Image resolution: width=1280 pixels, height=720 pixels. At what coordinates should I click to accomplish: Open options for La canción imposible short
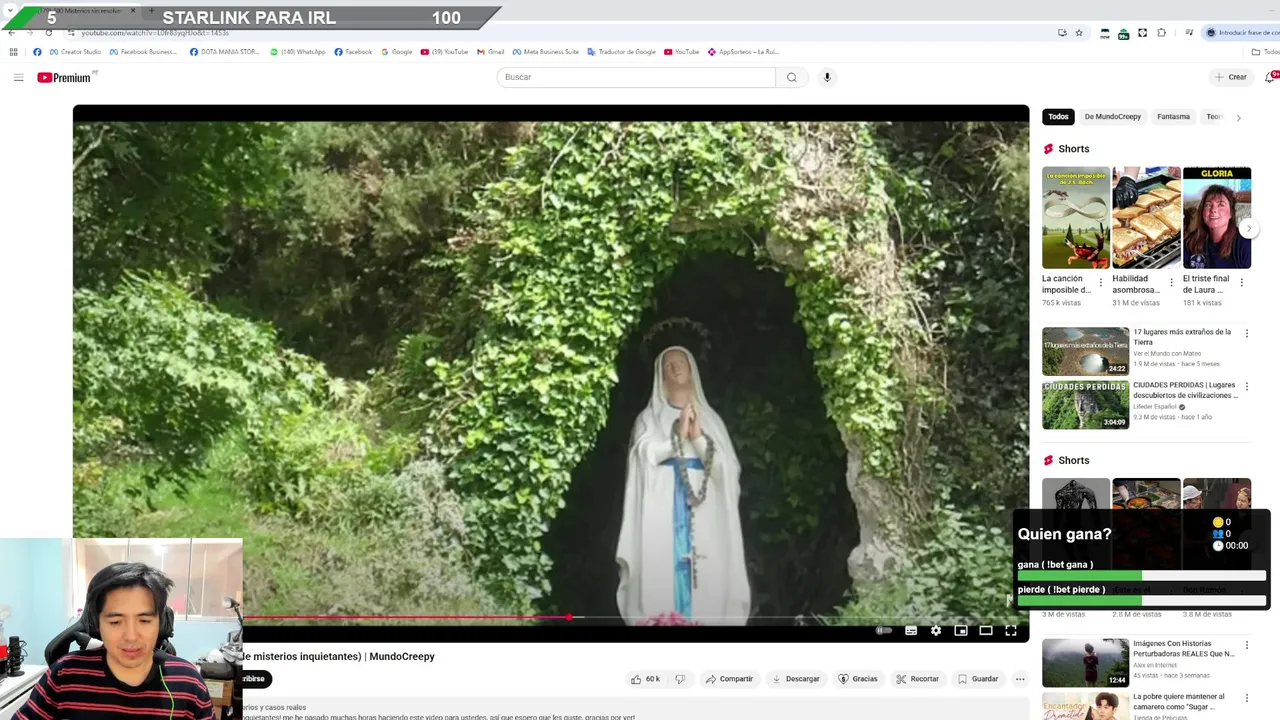click(x=1101, y=283)
